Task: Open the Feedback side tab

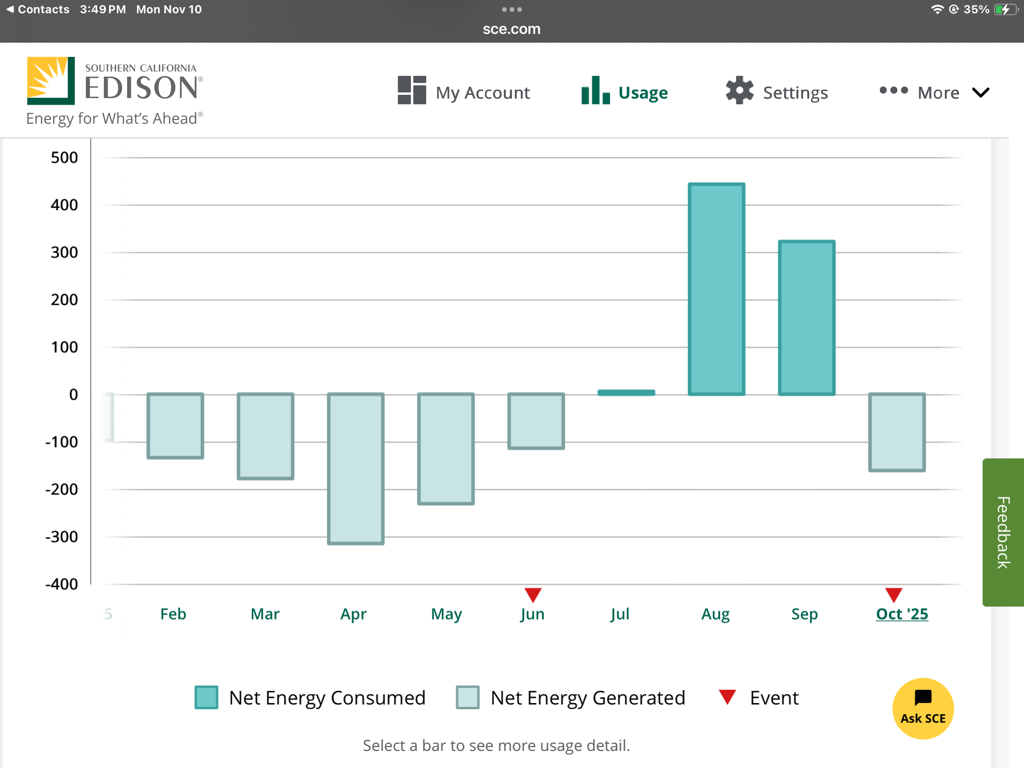Action: (1003, 532)
